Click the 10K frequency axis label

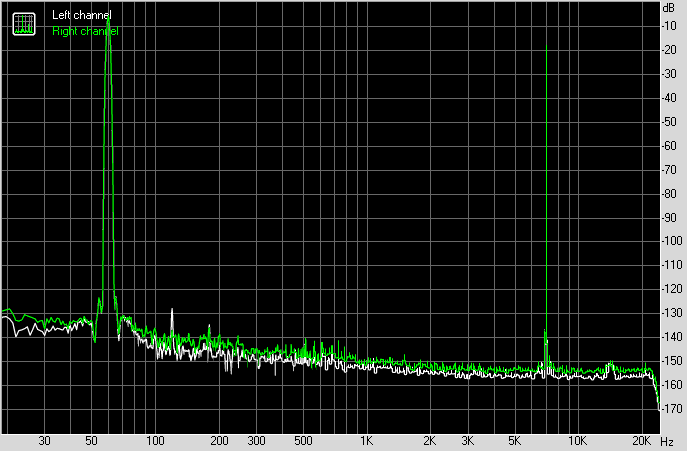[577, 441]
